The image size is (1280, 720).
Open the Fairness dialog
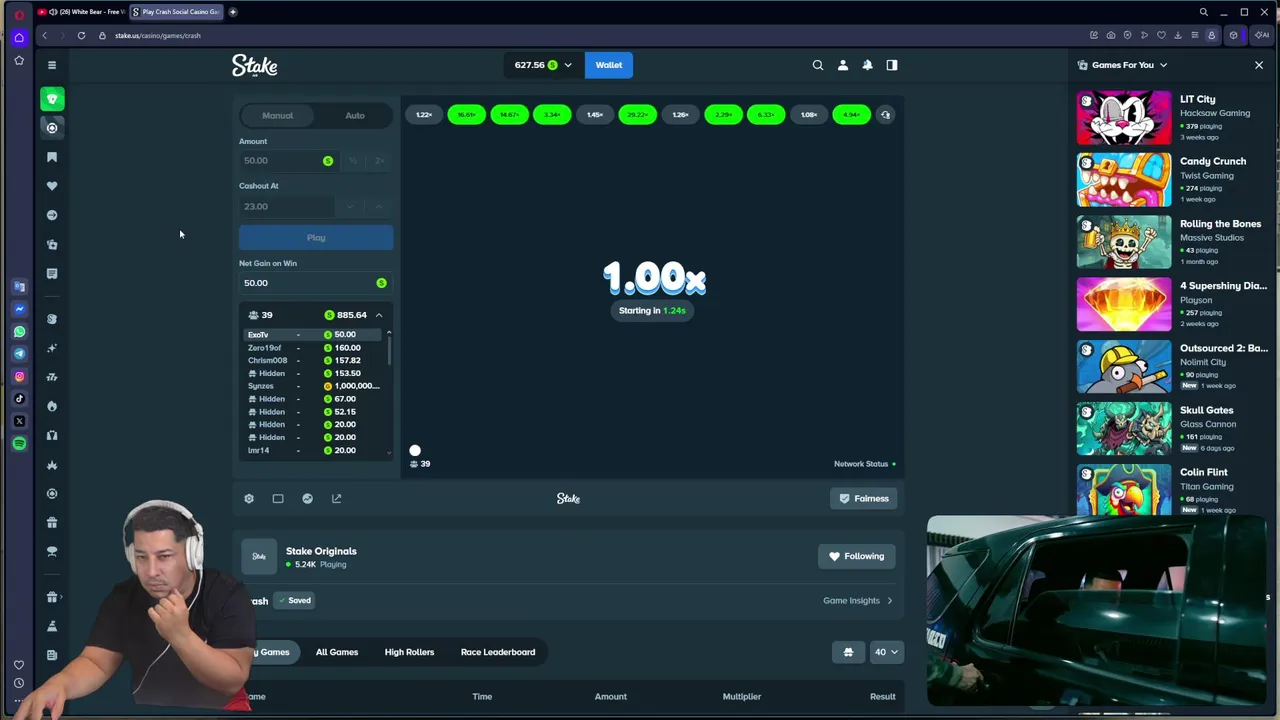coord(863,498)
